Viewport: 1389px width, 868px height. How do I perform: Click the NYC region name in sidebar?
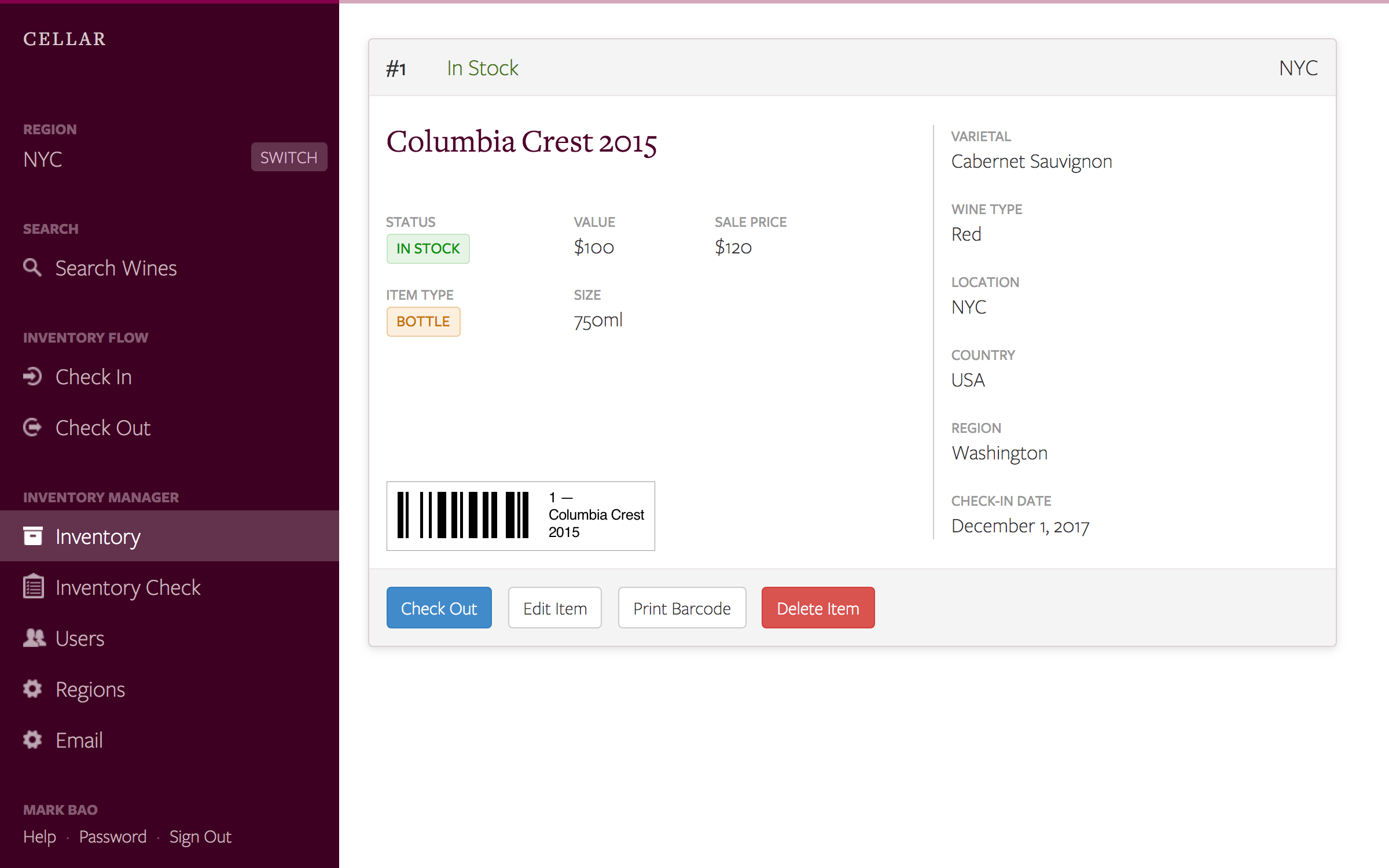[43, 159]
